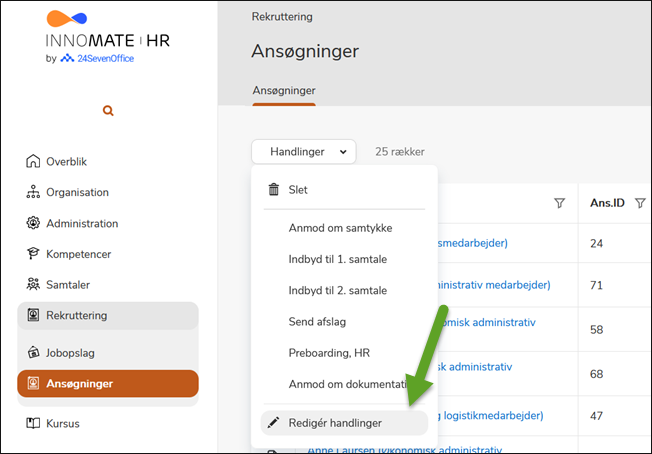Image resolution: width=652 pixels, height=454 pixels.
Task: Open the Samtaler section
Action: point(67,285)
